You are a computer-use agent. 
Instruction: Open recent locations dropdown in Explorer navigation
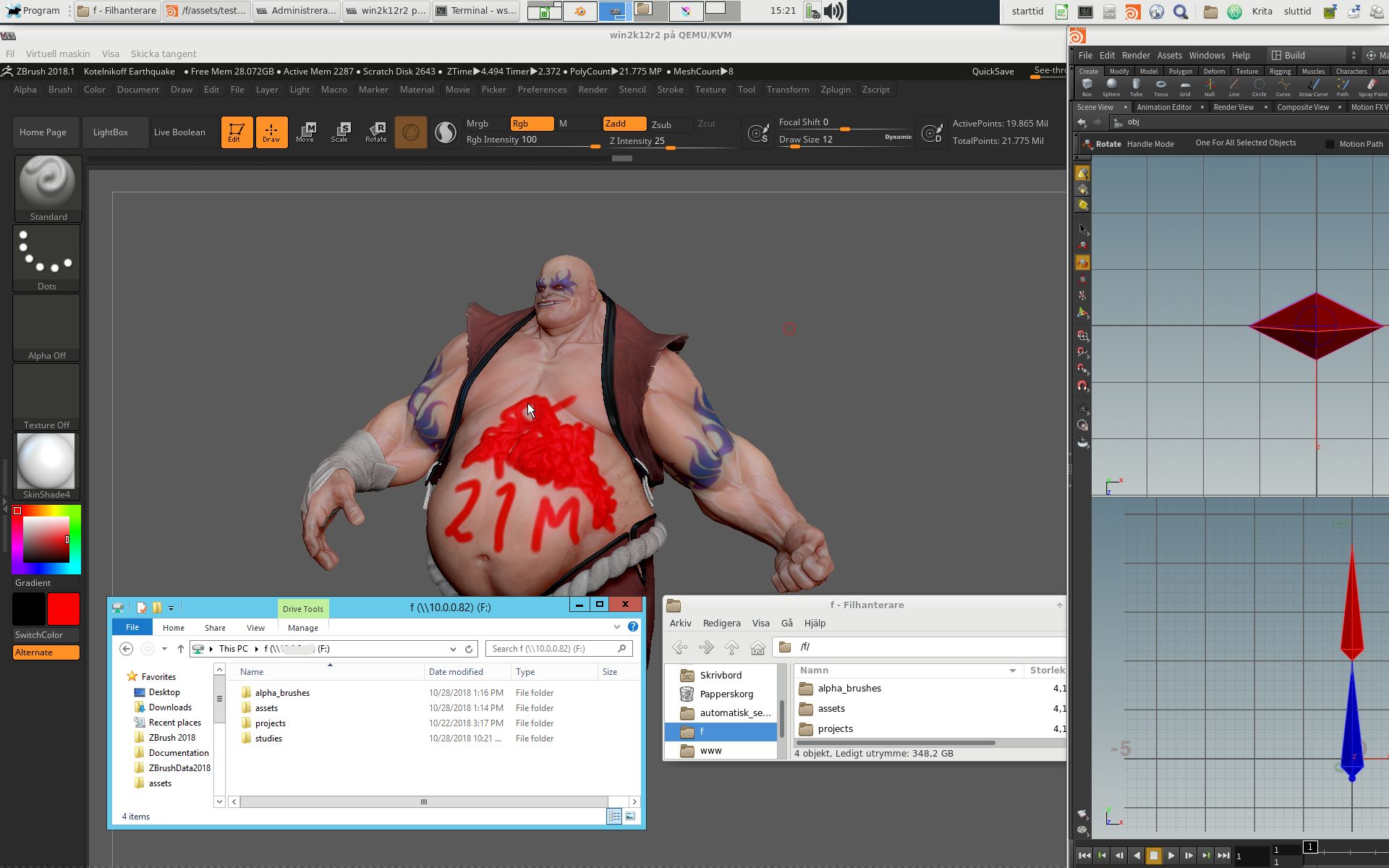165,649
